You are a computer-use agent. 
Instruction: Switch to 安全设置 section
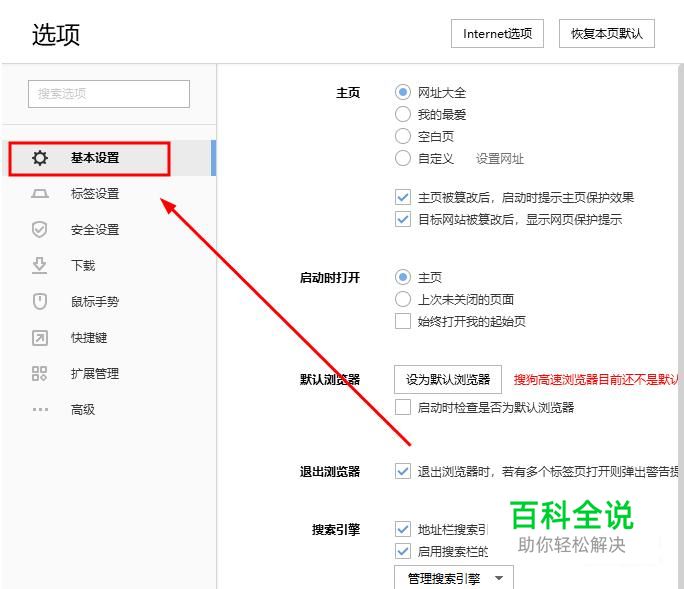[108, 229]
